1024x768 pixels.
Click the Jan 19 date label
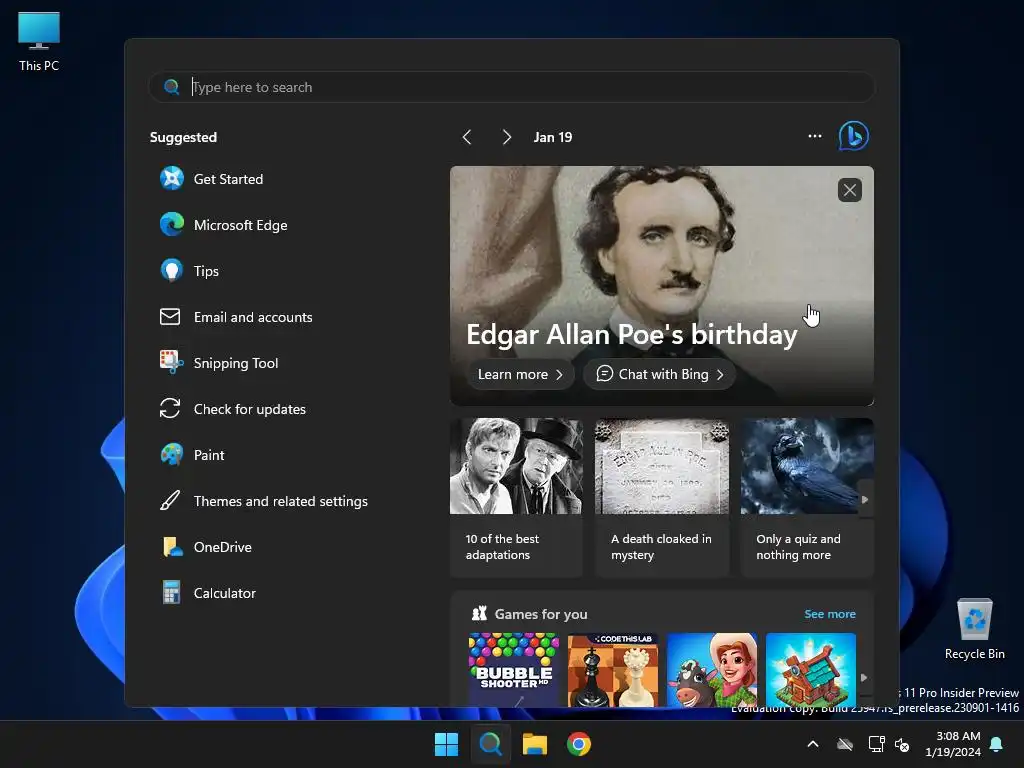click(552, 137)
